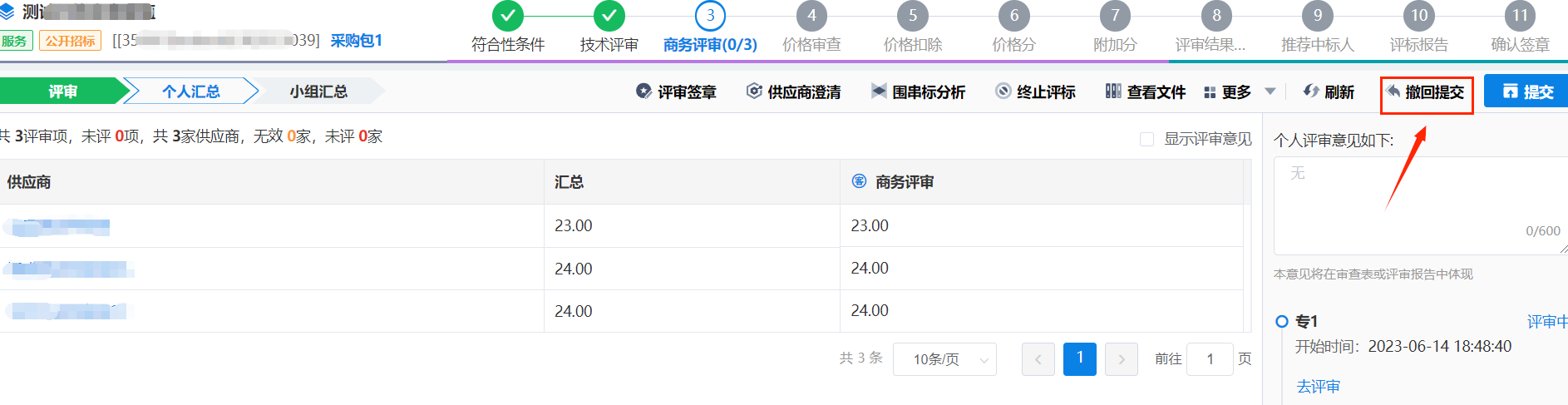Viewport: 1568px width, 405px height.
Task: Click inside the 个人评审意见 text area
Action: tap(1420, 205)
